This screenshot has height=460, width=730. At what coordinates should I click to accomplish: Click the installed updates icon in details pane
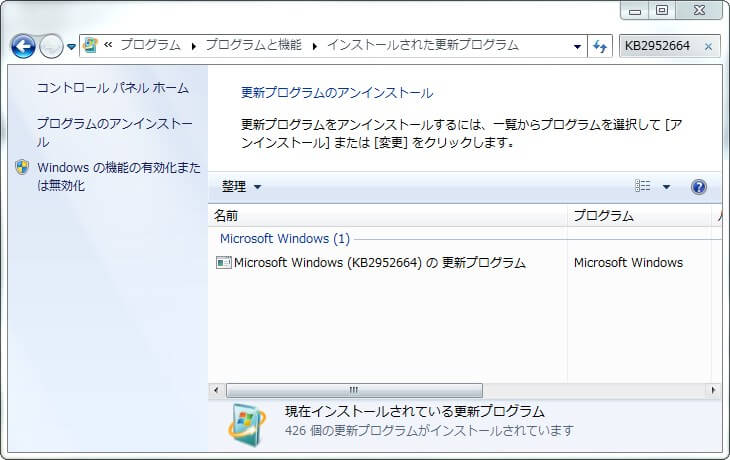tap(247, 425)
